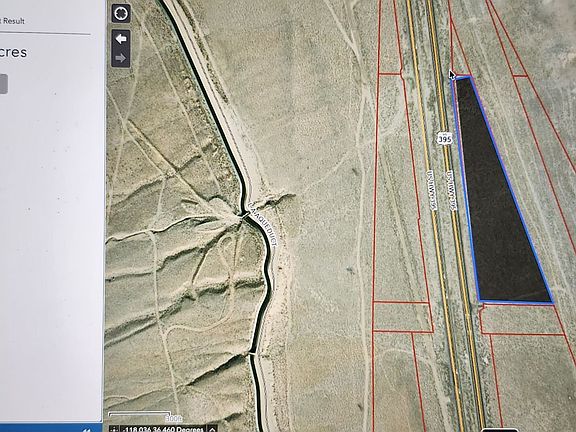Click the Result heading text

tap(14, 21)
